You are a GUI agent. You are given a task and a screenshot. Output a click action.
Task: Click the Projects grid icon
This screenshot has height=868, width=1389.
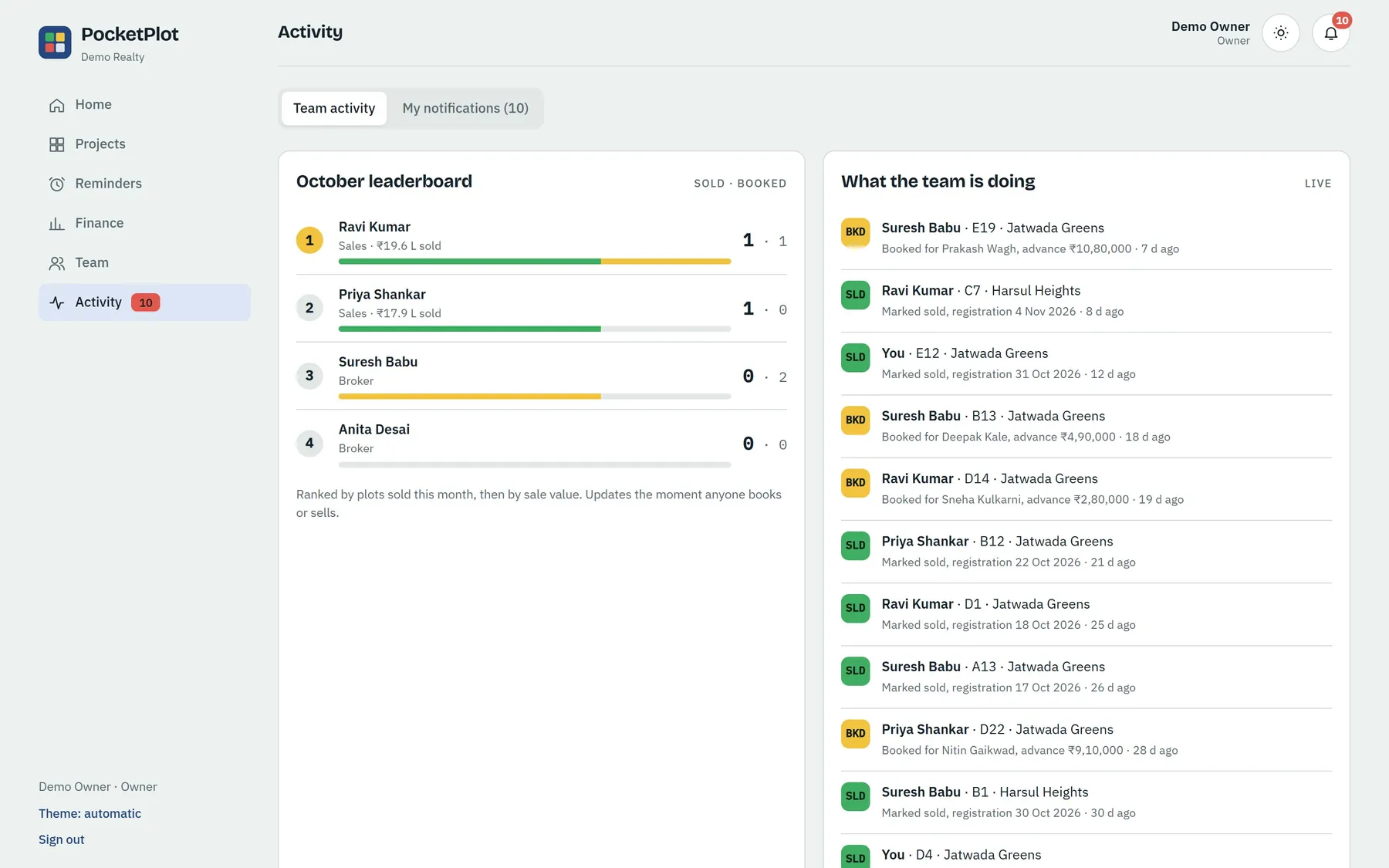pyautogui.click(x=57, y=144)
